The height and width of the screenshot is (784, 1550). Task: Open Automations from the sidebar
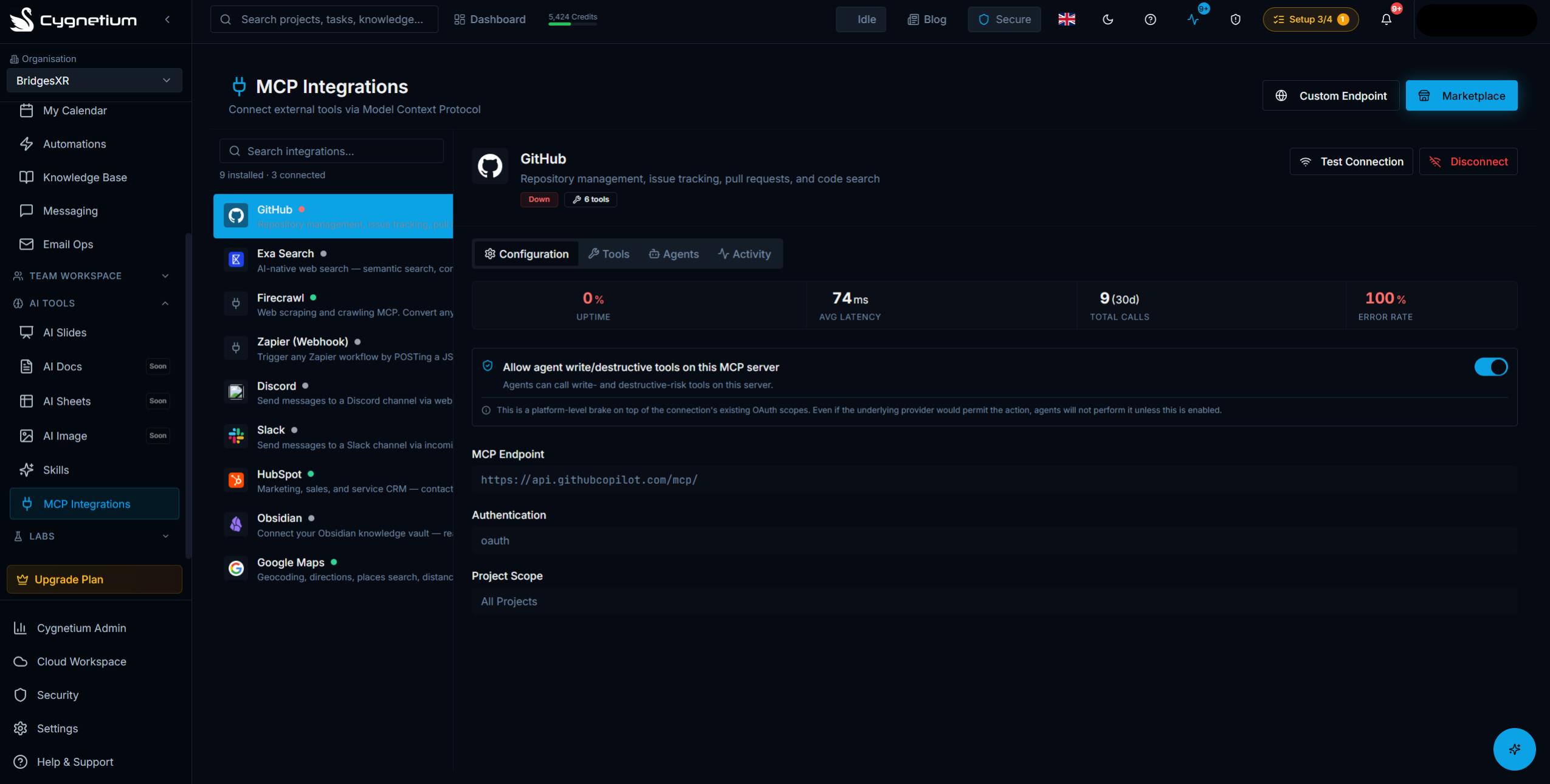coord(94,144)
